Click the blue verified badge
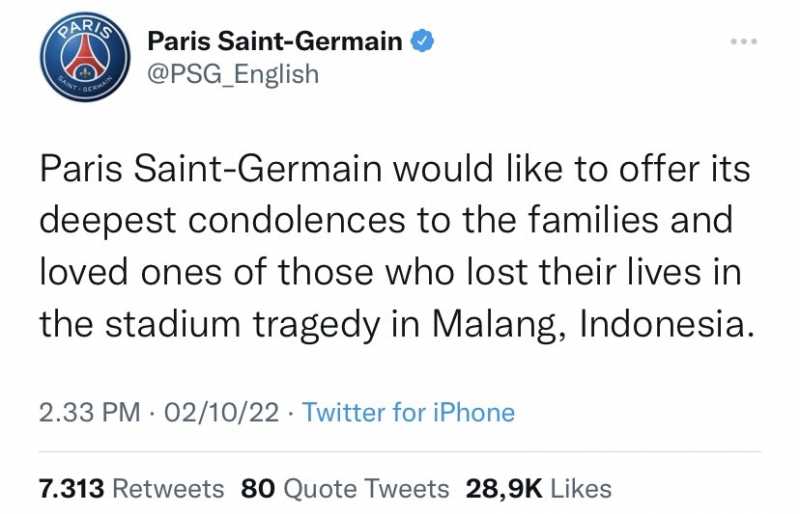Image resolution: width=800 pixels, height=514 pixels. pyautogui.click(x=422, y=41)
